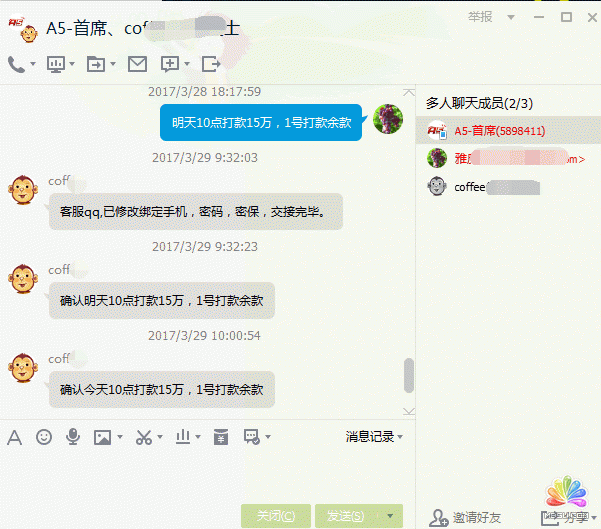Open the send button options arrow
This screenshot has height=529, width=601.
coord(390,516)
